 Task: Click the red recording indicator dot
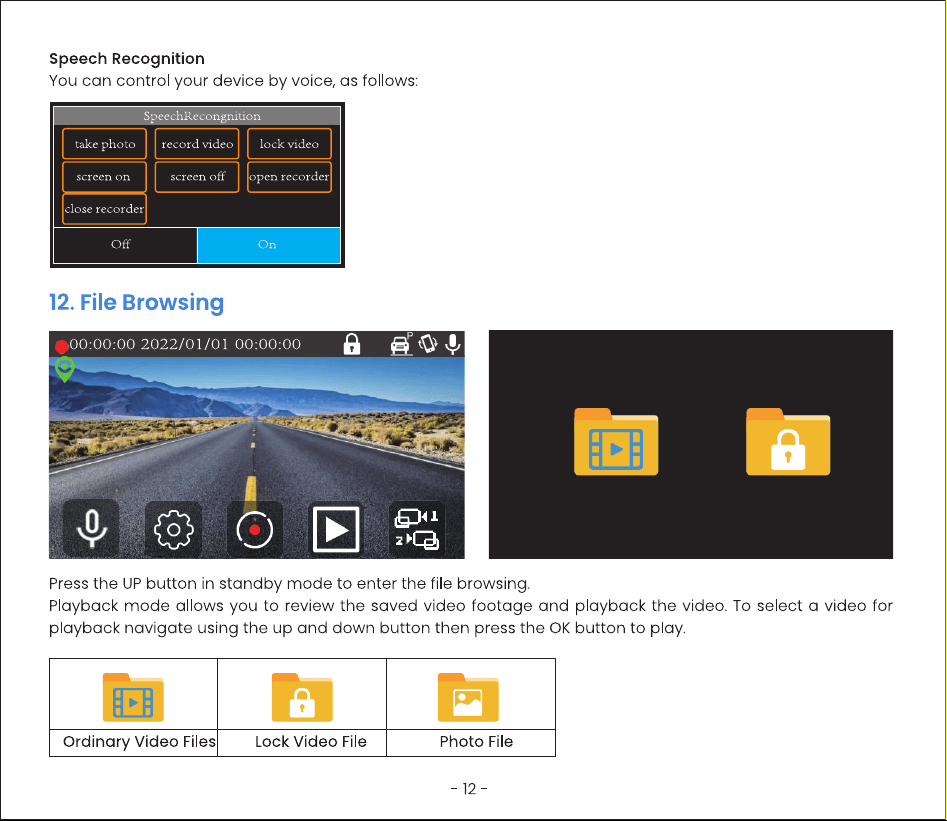click(61, 347)
